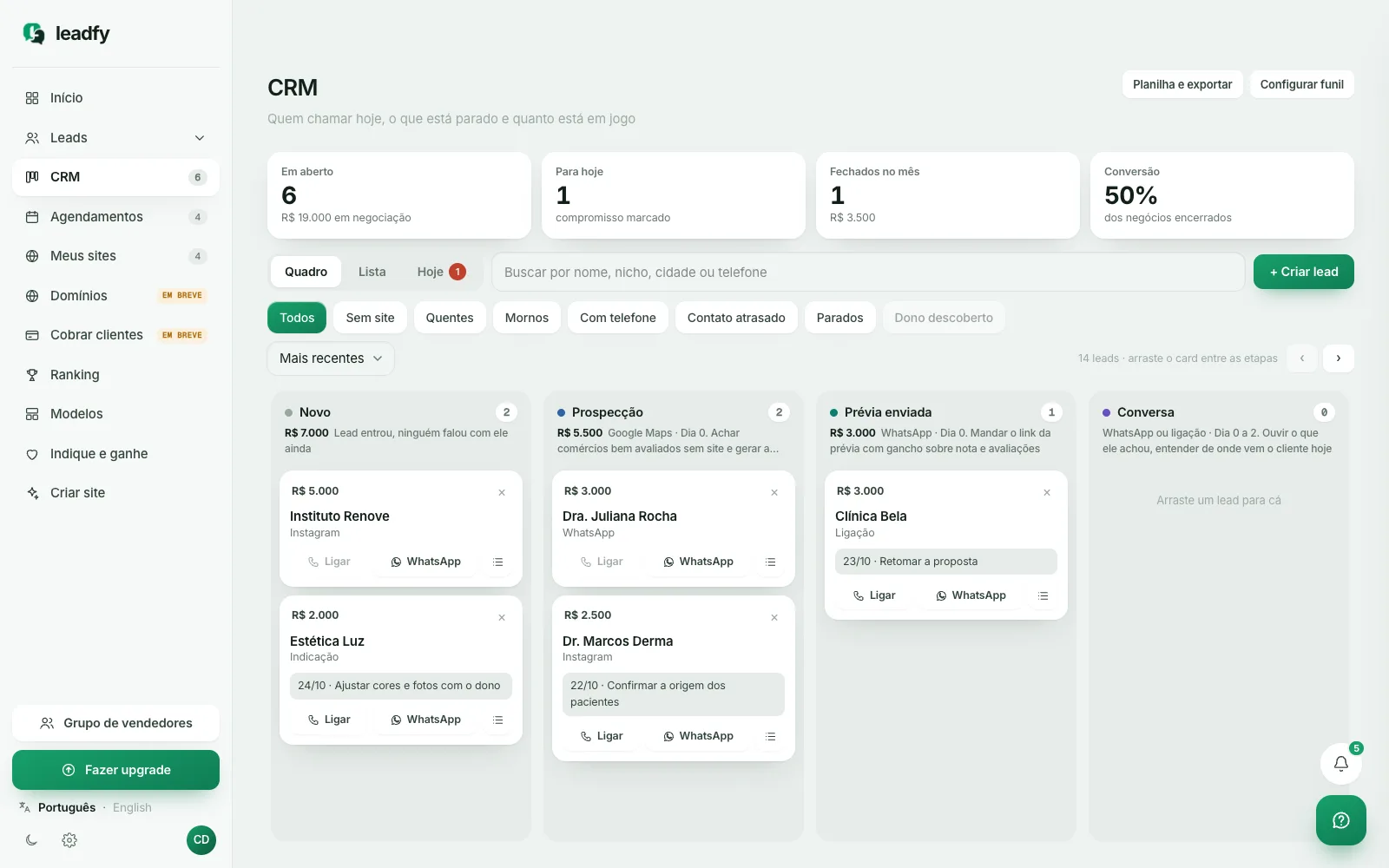Open Meus sites in the sidebar

click(115, 256)
